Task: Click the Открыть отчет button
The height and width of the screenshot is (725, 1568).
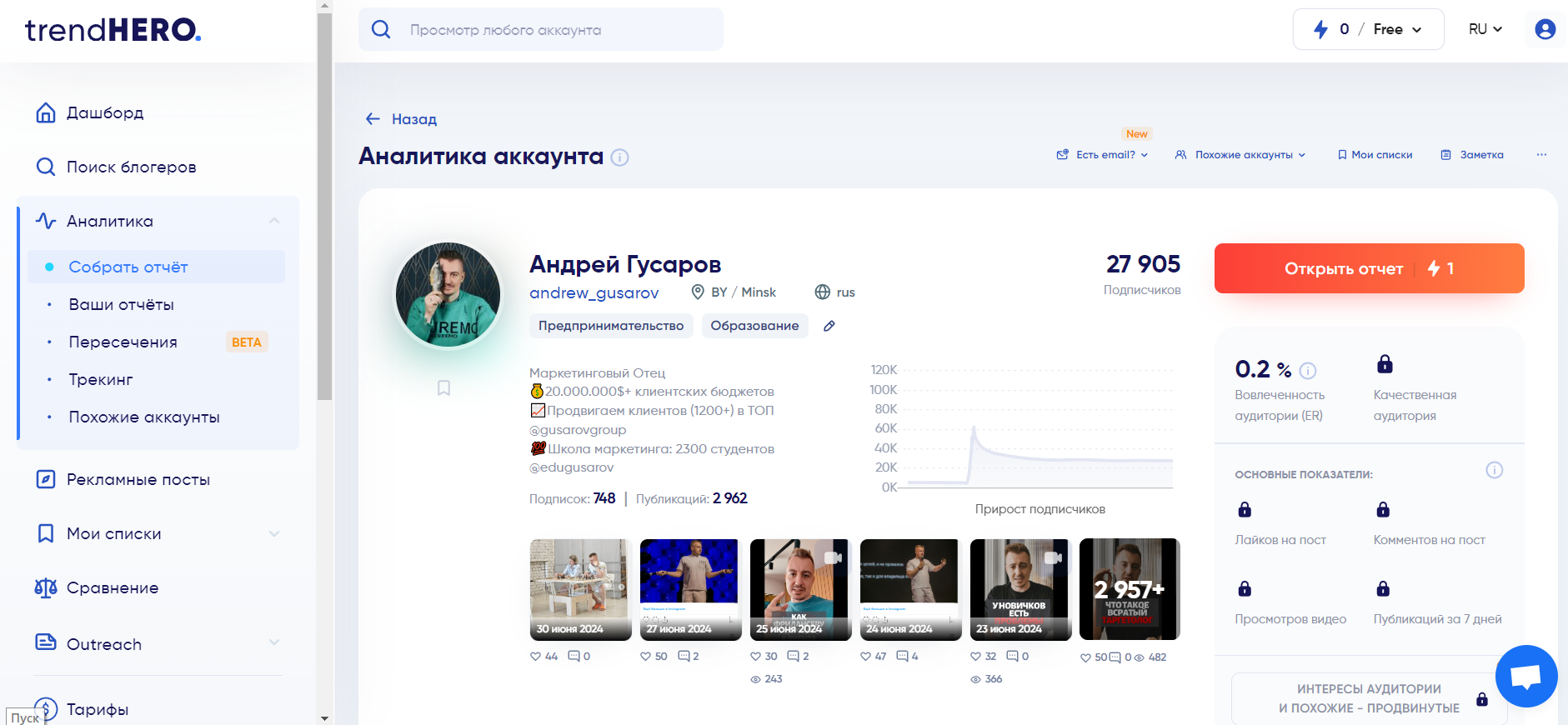Action: (x=1369, y=268)
